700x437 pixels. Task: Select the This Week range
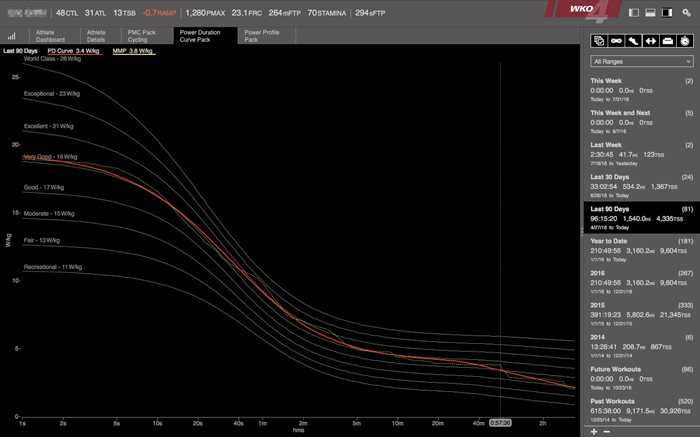(642, 90)
